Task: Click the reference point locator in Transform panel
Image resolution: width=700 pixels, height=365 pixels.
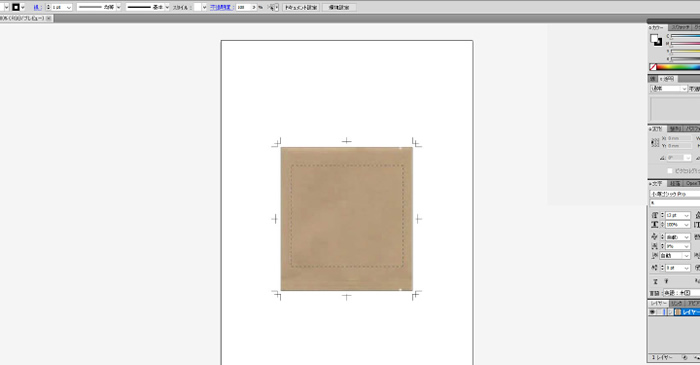Action: pyautogui.click(x=655, y=142)
